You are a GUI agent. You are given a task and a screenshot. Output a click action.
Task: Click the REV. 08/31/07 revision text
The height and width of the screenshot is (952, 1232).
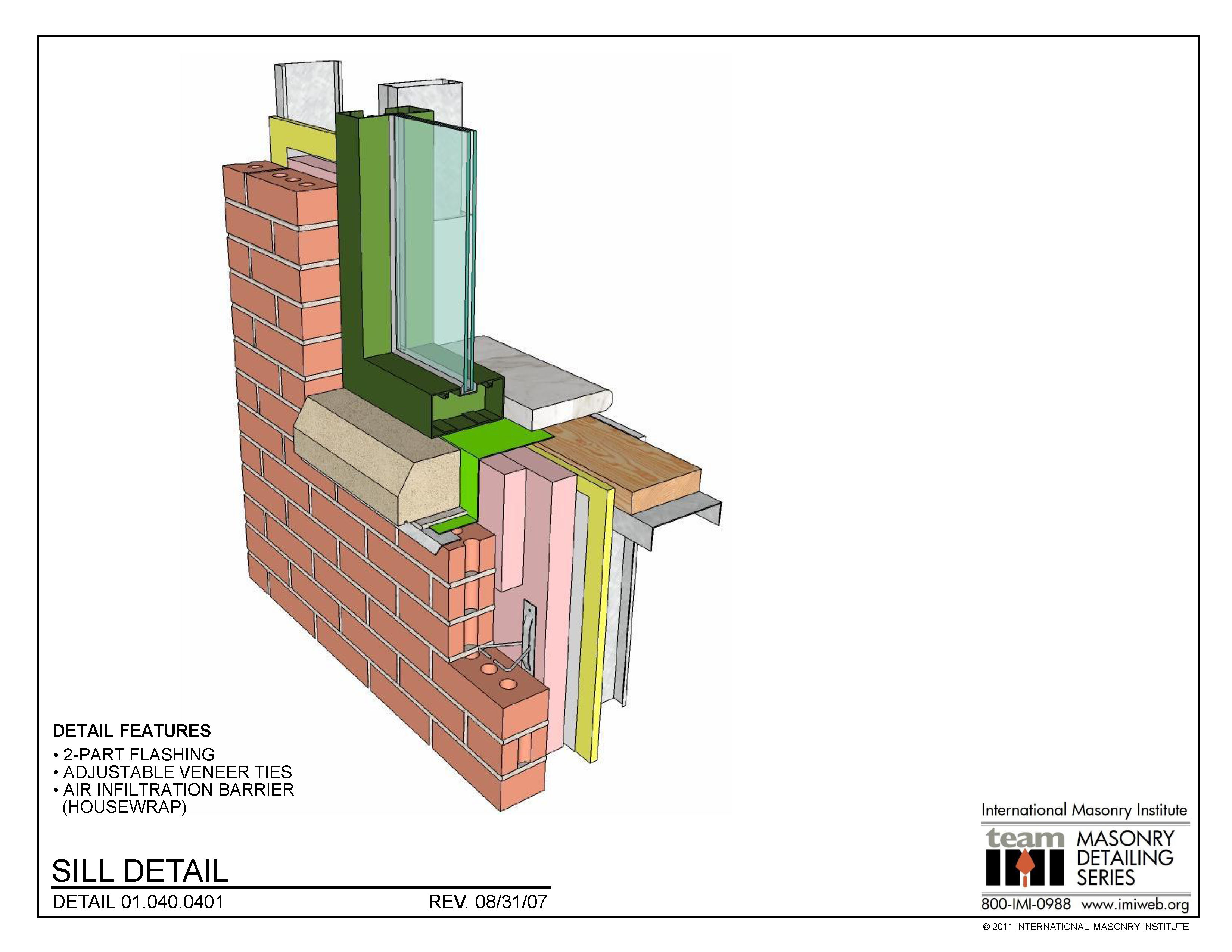487,902
